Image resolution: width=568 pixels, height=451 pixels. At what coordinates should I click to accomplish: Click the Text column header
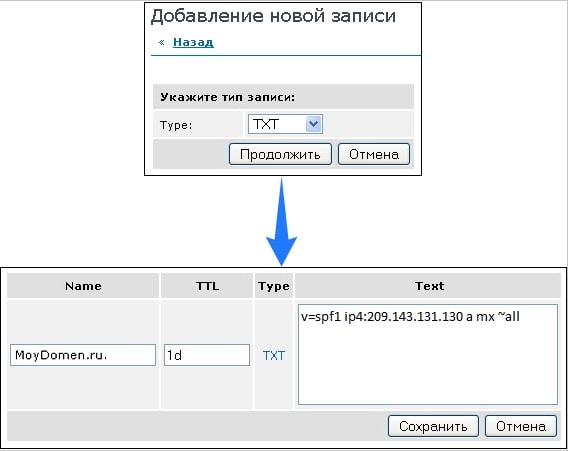[x=429, y=286]
